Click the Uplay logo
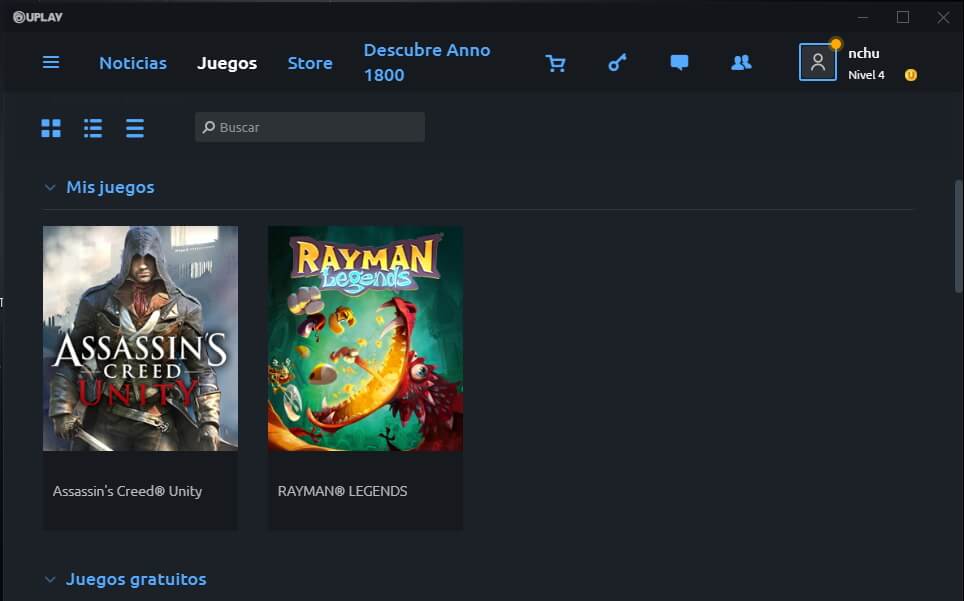Image resolution: width=964 pixels, height=601 pixels. pos(38,17)
